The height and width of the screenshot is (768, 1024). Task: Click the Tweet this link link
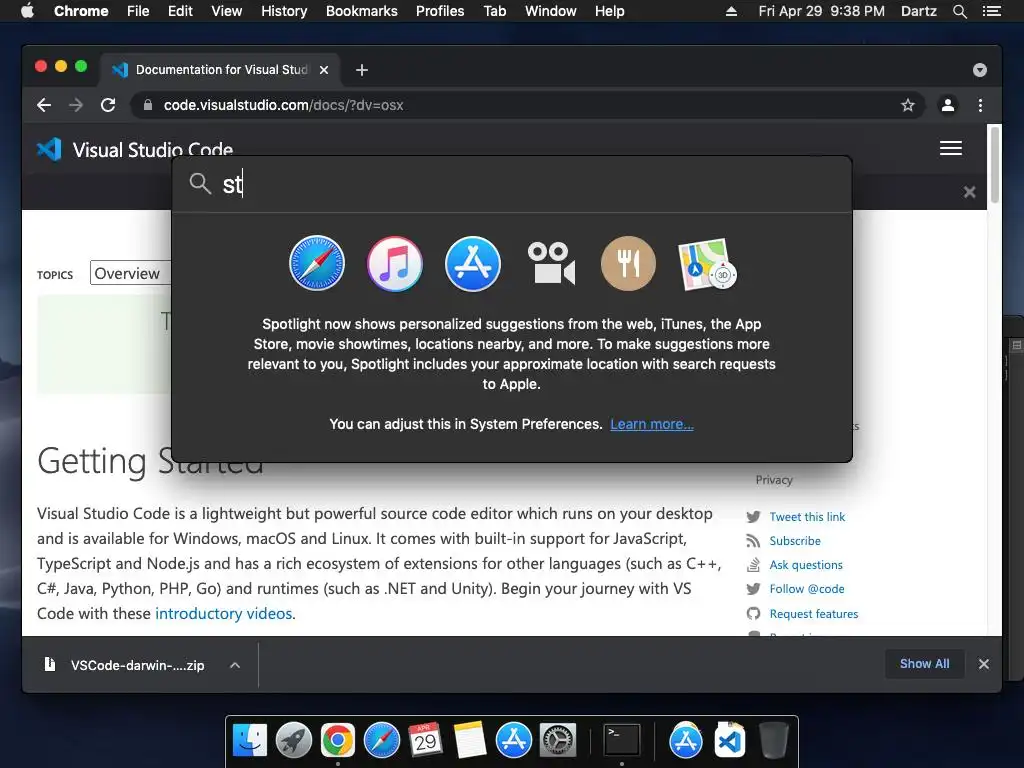click(807, 517)
